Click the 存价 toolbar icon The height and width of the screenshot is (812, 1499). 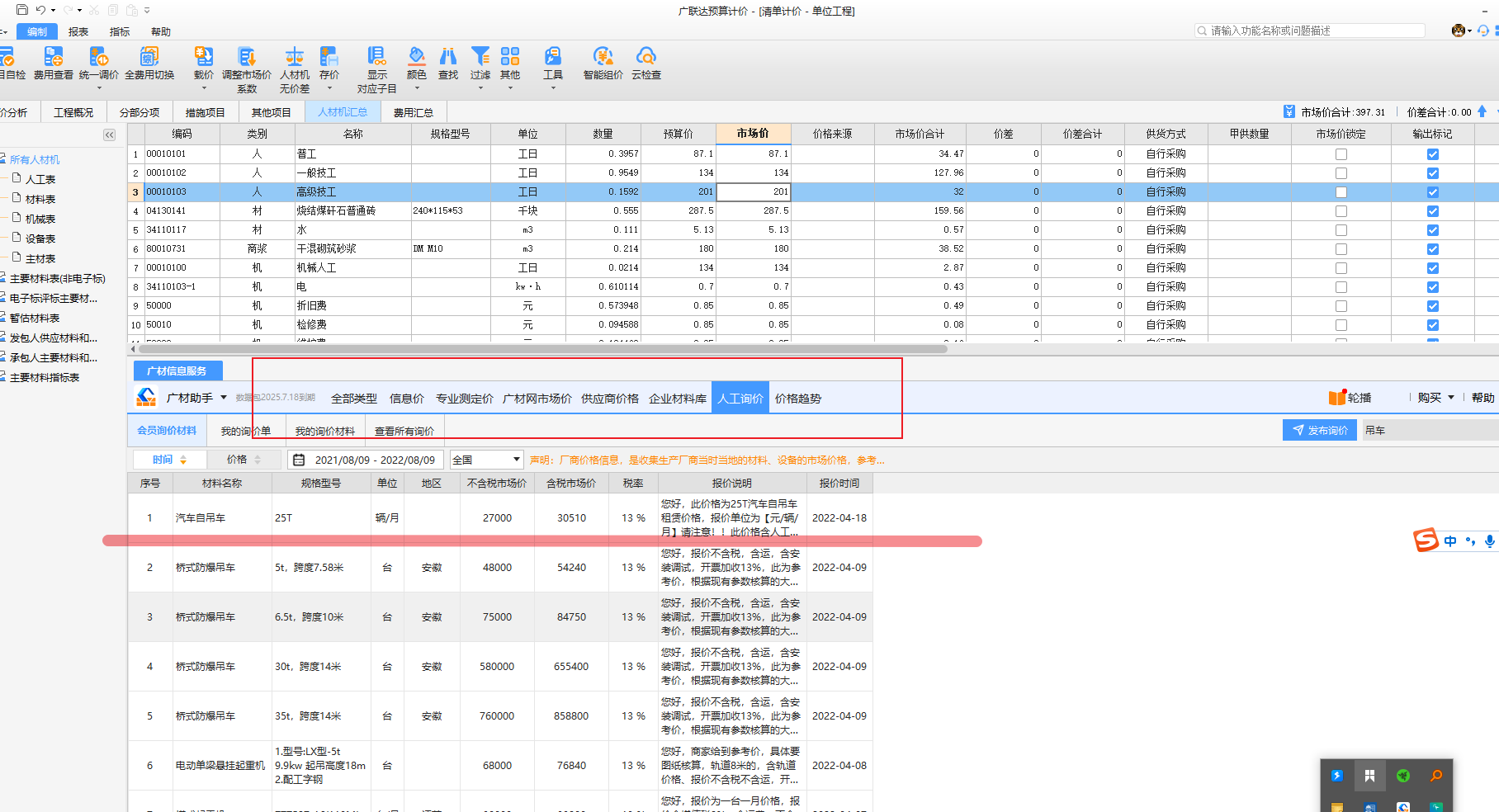point(329,57)
